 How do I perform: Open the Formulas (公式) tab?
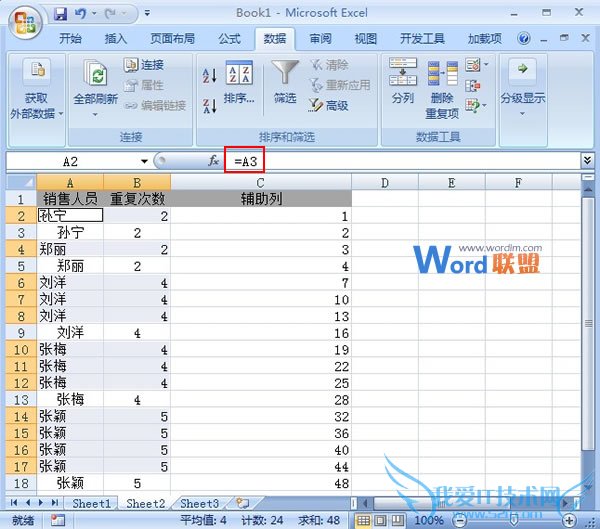pyautogui.click(x=229, y=38)
